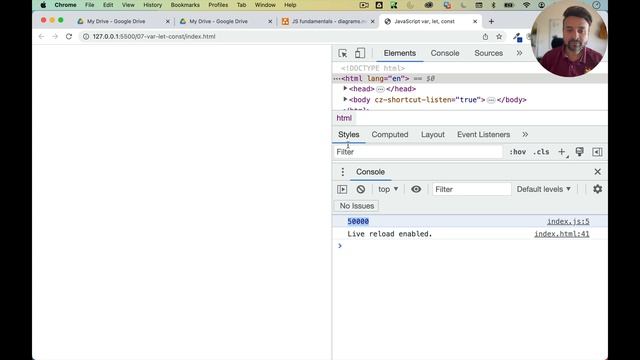This screenshot has height=360, width=640.
Task: Click the address bar URL
Action: tap(154, 36)
